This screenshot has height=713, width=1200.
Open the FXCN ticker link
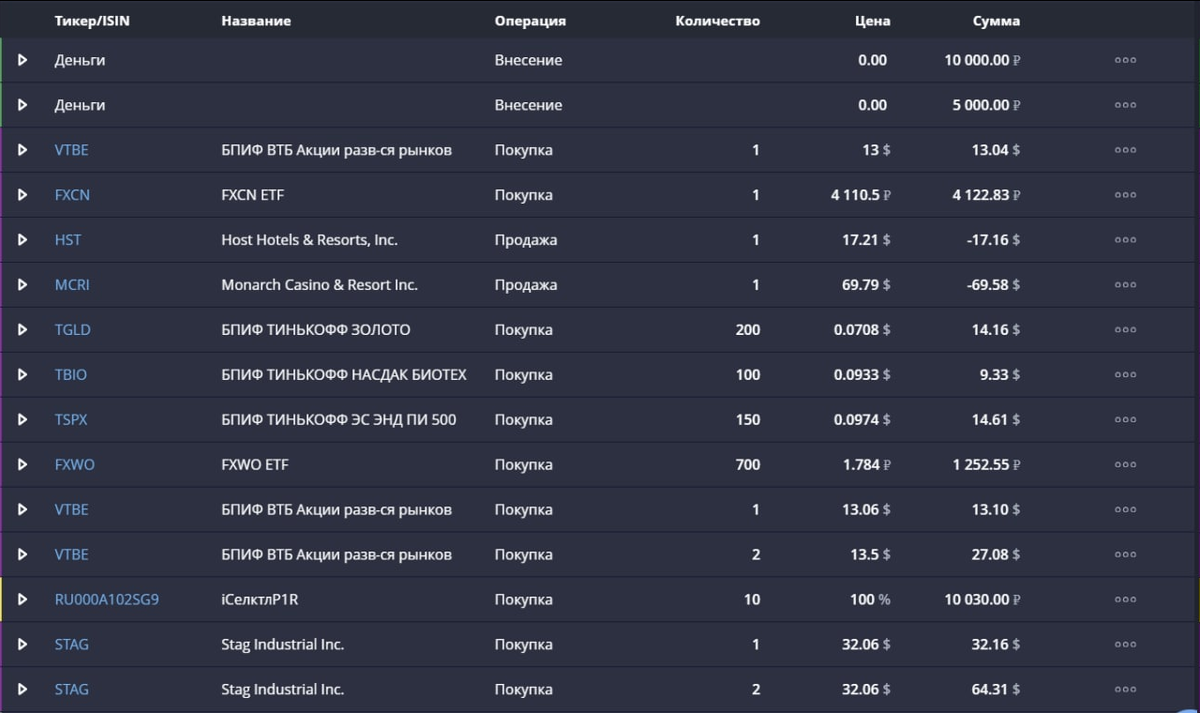click(x=72, y=195)
